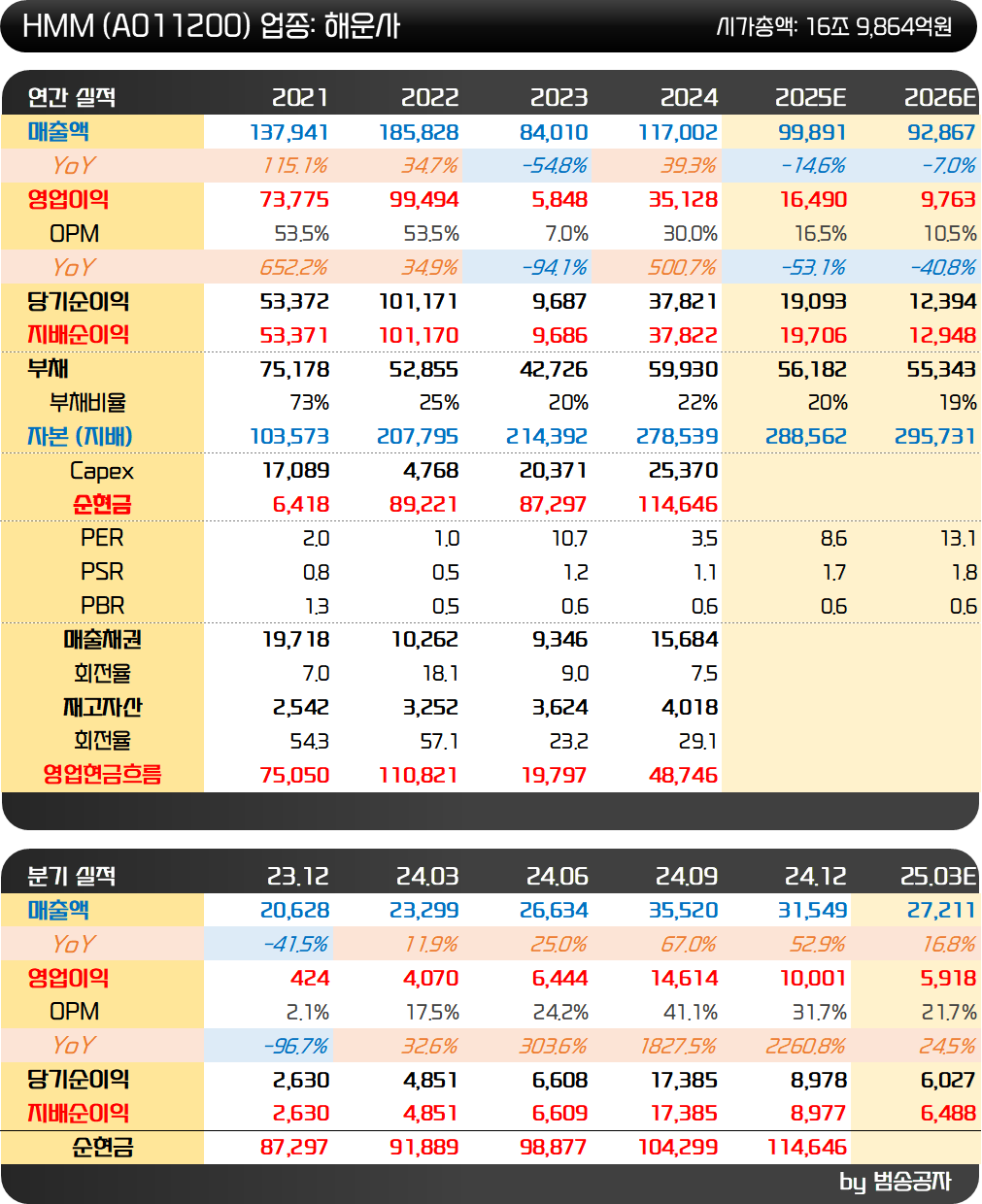Select revenue YoY value 115.1%
The height and width of the screenshot is (1204, 982).
[x=295, y=166]
